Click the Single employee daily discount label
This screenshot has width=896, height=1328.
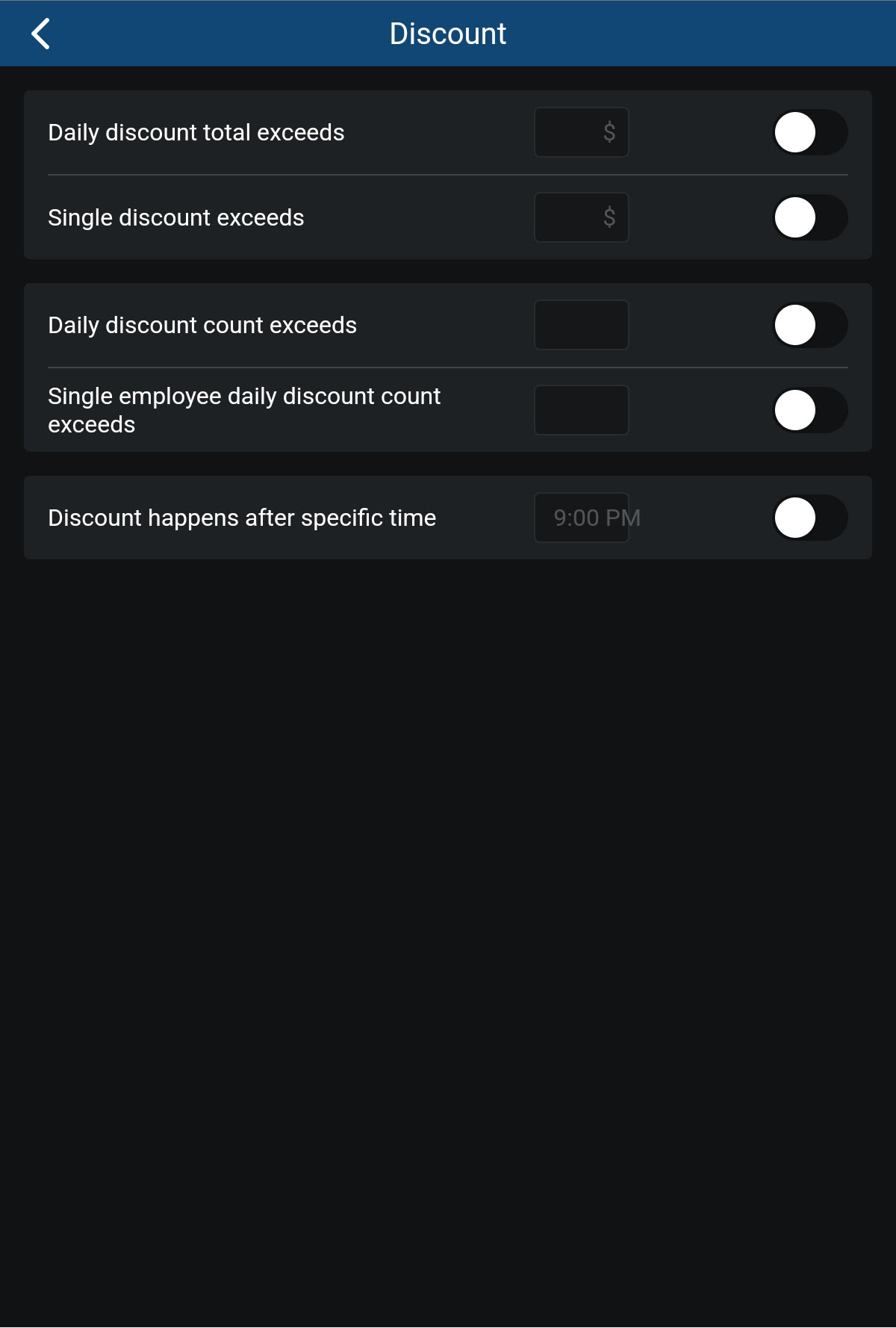pyautogui.click(x=244, y=409)
